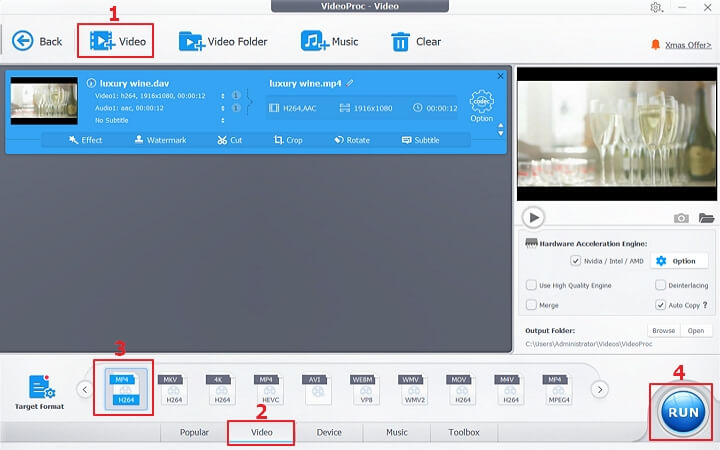Select the AVI format

(x=318, y=389)
